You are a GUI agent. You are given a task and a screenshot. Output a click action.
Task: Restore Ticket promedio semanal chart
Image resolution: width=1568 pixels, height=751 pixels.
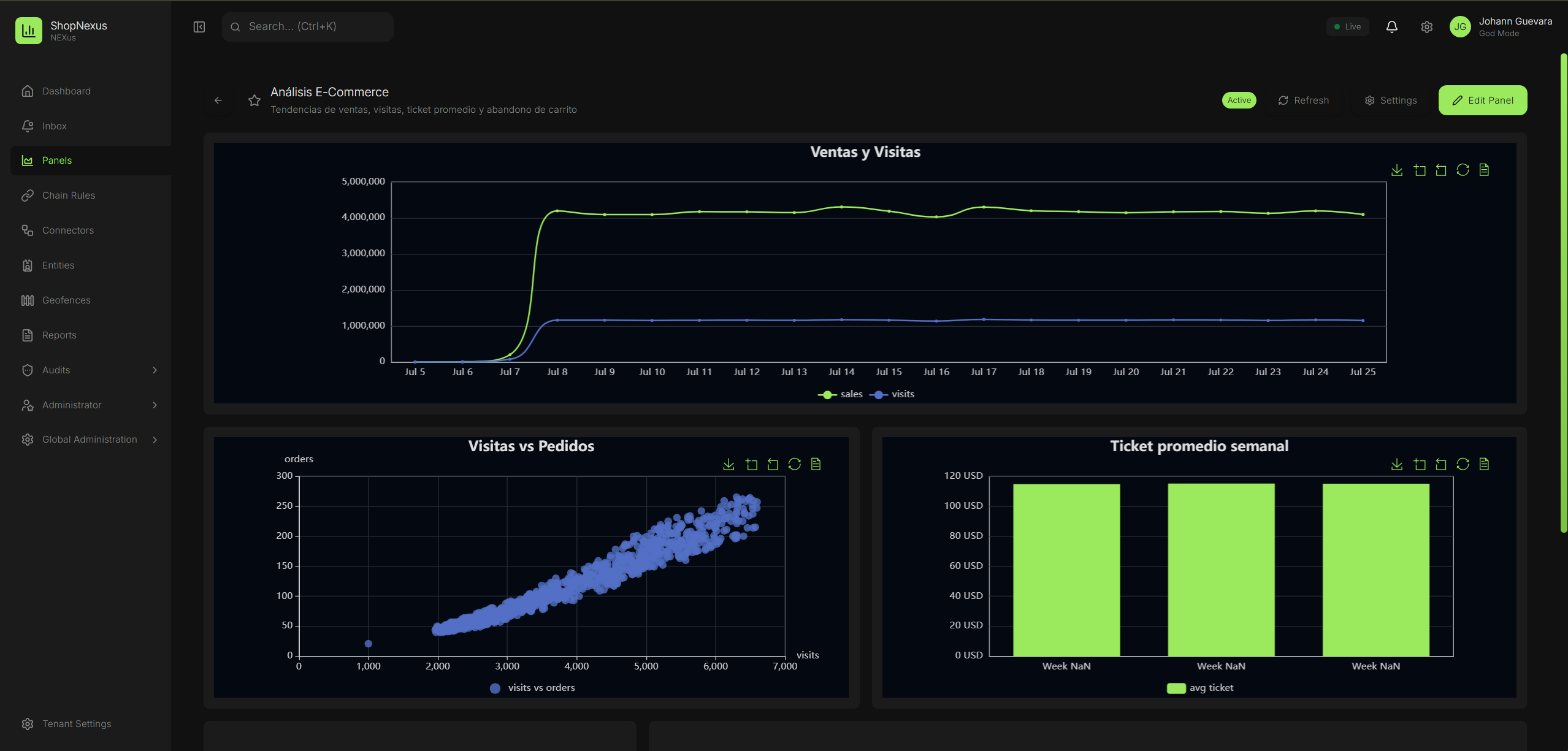[x=1463, y=464]
